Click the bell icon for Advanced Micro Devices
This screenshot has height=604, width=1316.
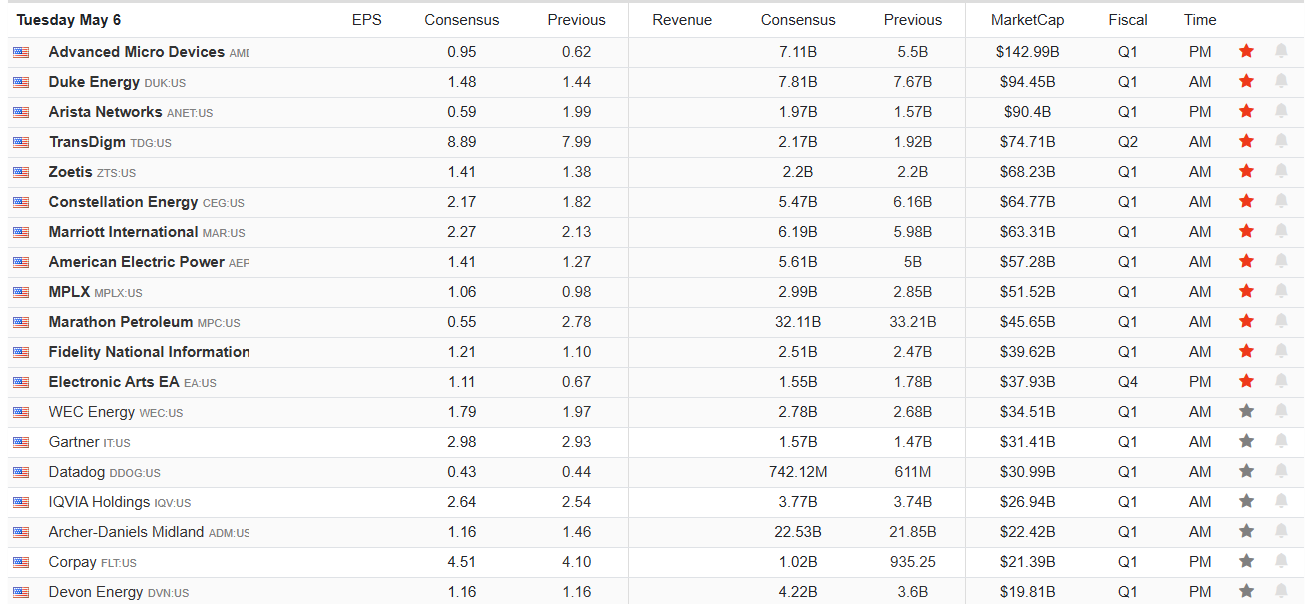coord(1281,51)
